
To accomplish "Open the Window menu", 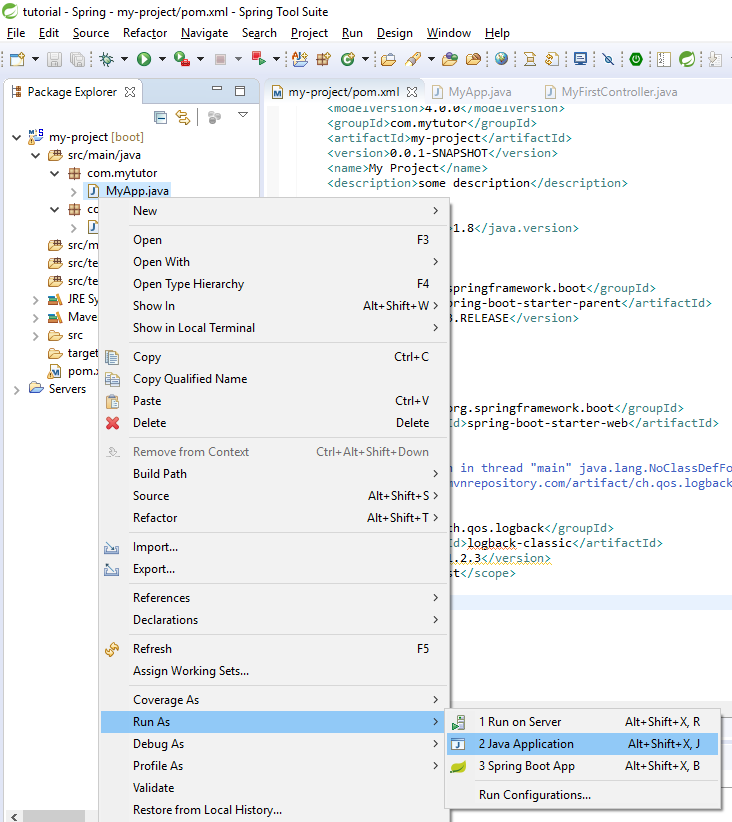I will tap(449, 33).
